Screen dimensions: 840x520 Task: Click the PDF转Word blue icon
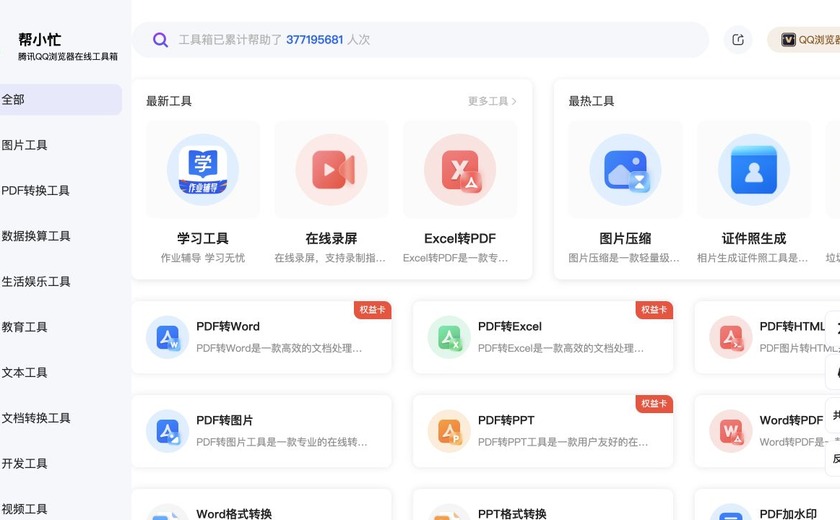click(168, 337)
